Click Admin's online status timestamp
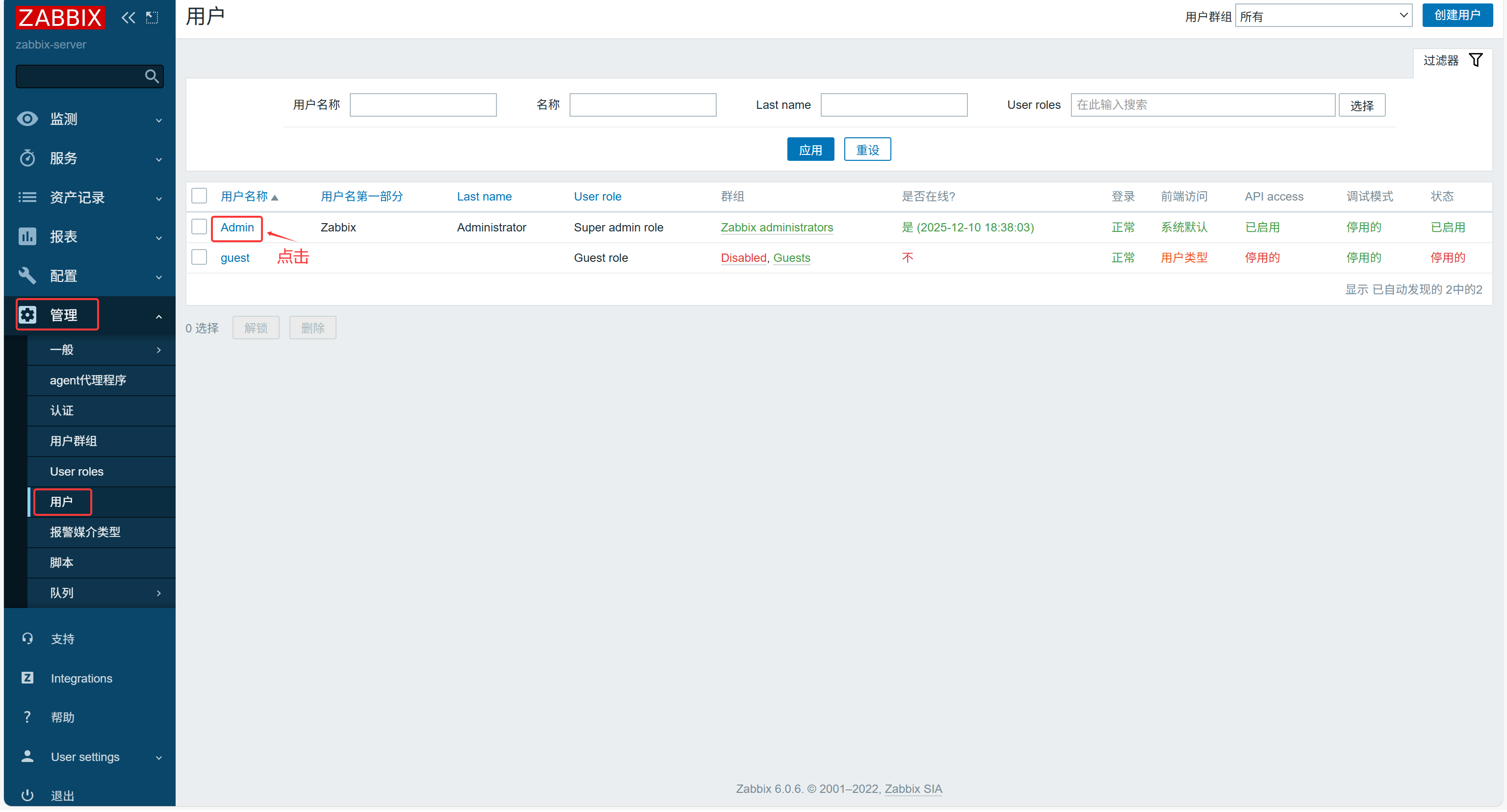The image size is (1507, 812). (x=967, y=228)
